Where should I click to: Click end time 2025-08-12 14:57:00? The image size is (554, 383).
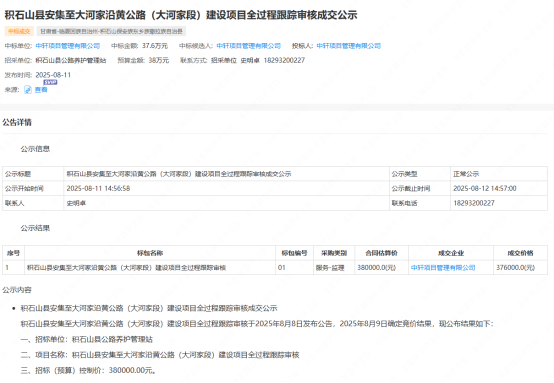[x=485, y=188]
